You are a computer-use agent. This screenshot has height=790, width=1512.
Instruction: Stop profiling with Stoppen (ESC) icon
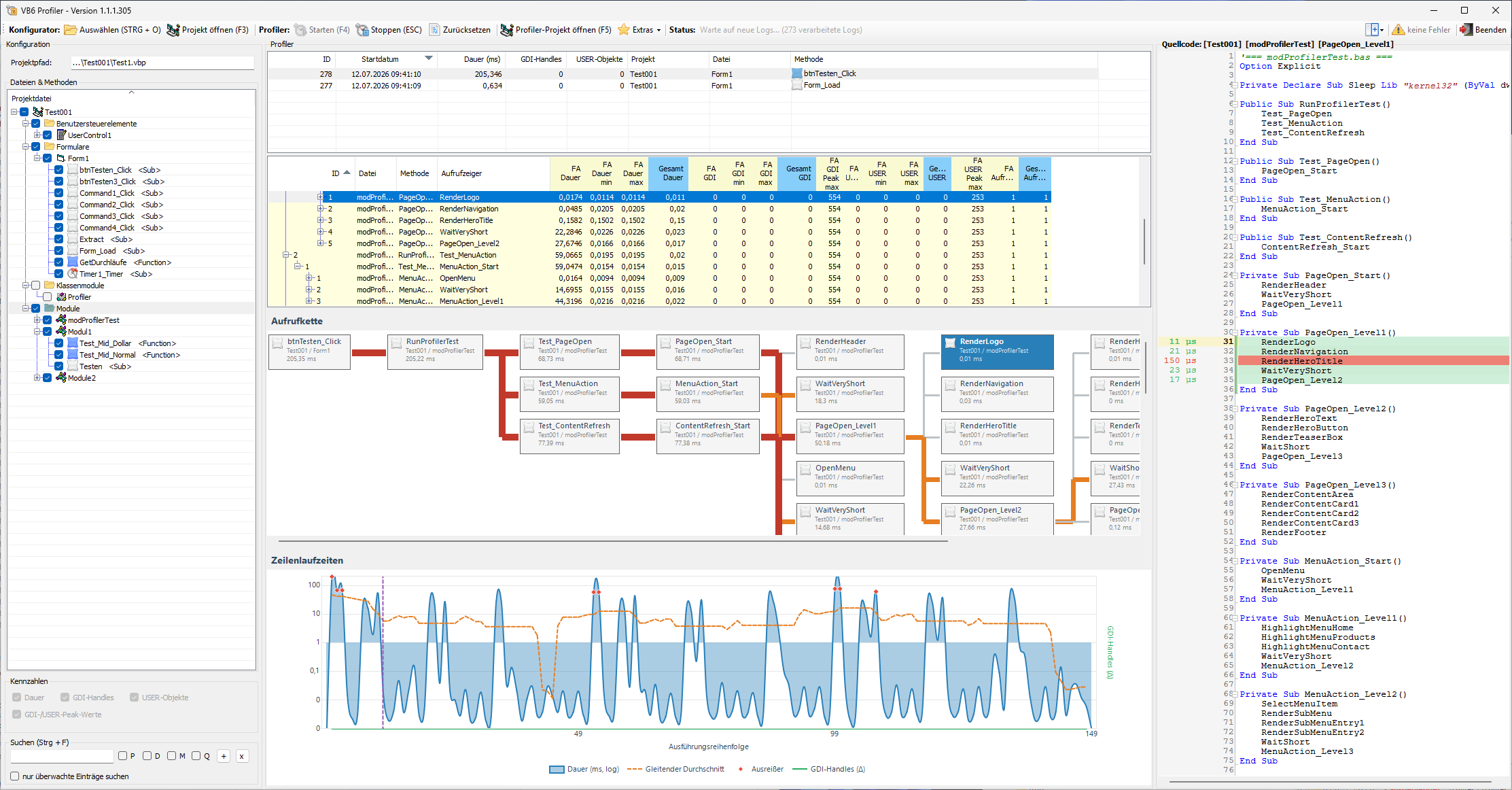(362, 30)
